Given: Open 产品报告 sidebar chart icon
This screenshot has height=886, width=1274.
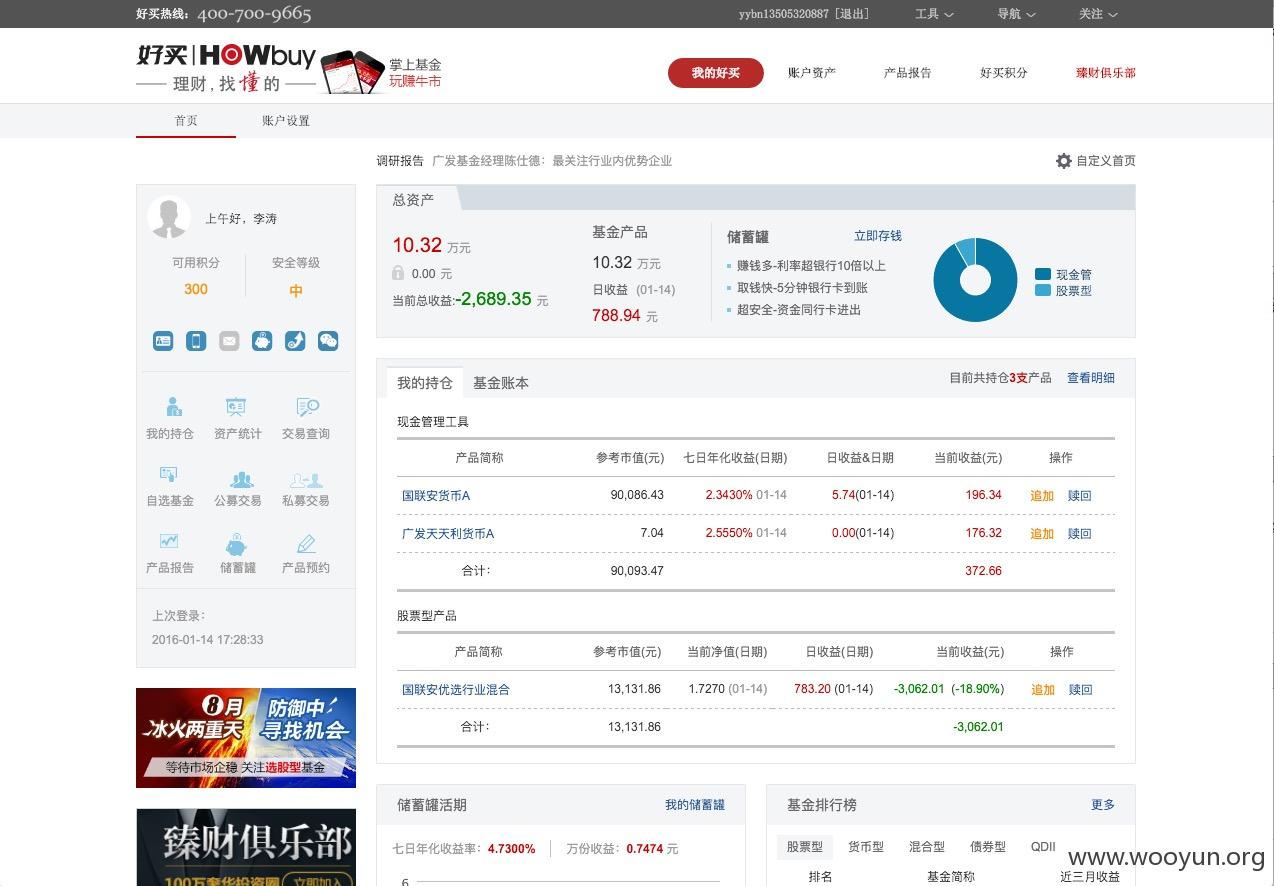Looking at the screenshot, I should tap(169, 541).
